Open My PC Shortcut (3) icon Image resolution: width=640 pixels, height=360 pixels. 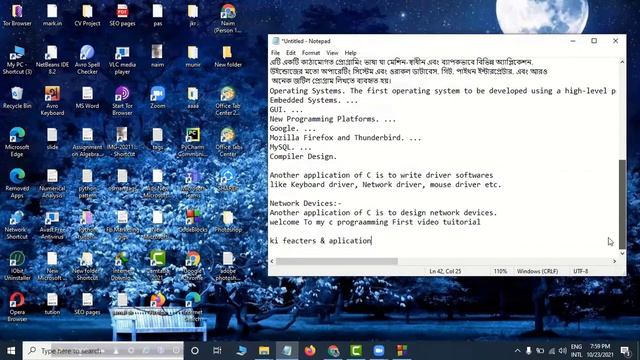[17, 60]
